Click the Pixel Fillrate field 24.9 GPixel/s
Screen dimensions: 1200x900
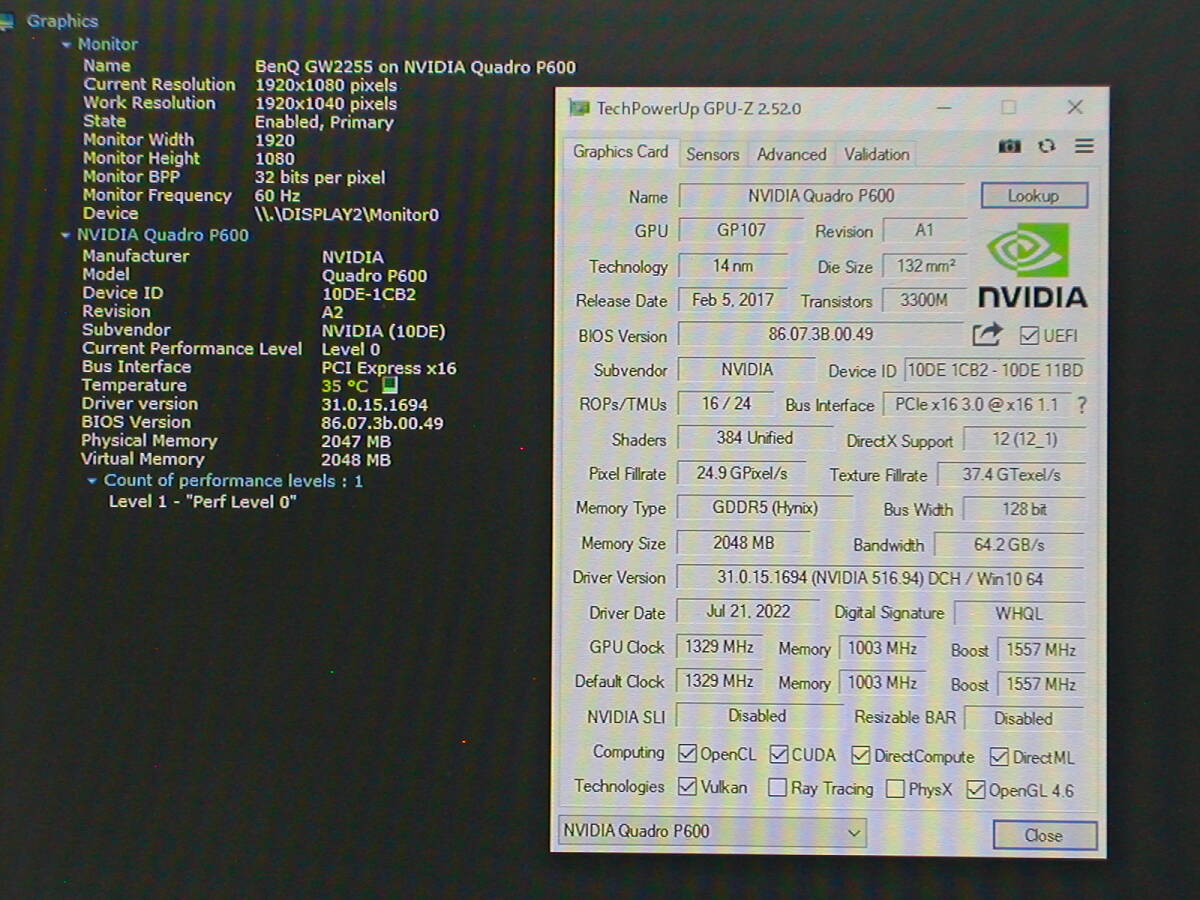click(743, 473)
